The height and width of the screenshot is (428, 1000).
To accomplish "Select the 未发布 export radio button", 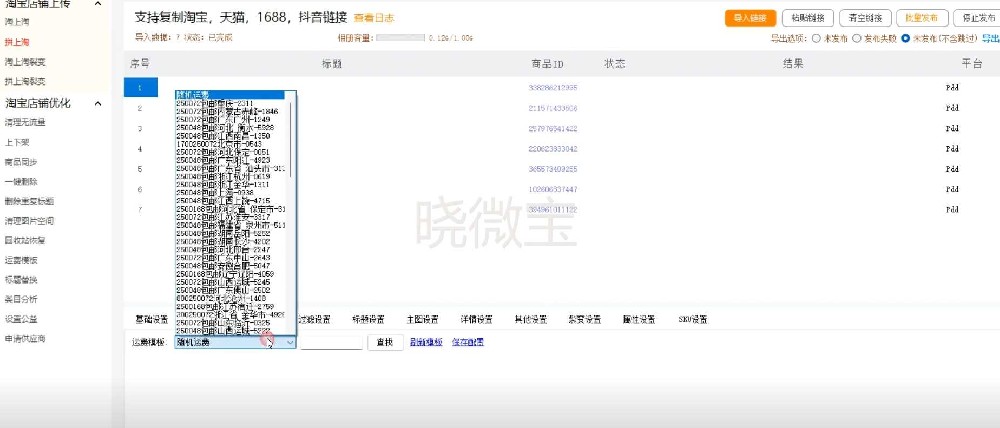I will coord(816,38).
